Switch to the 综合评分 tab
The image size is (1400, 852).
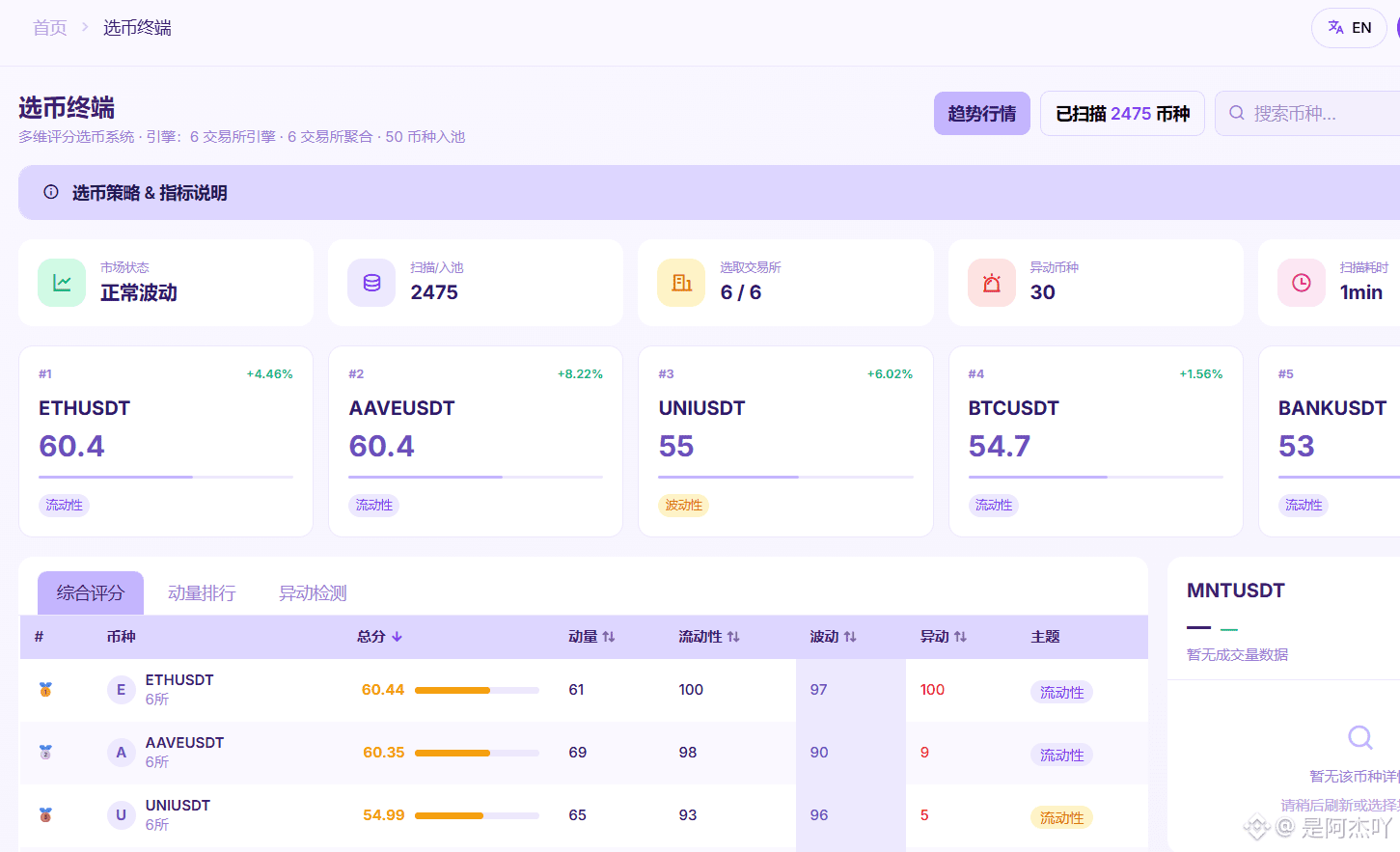coord(91,592)
